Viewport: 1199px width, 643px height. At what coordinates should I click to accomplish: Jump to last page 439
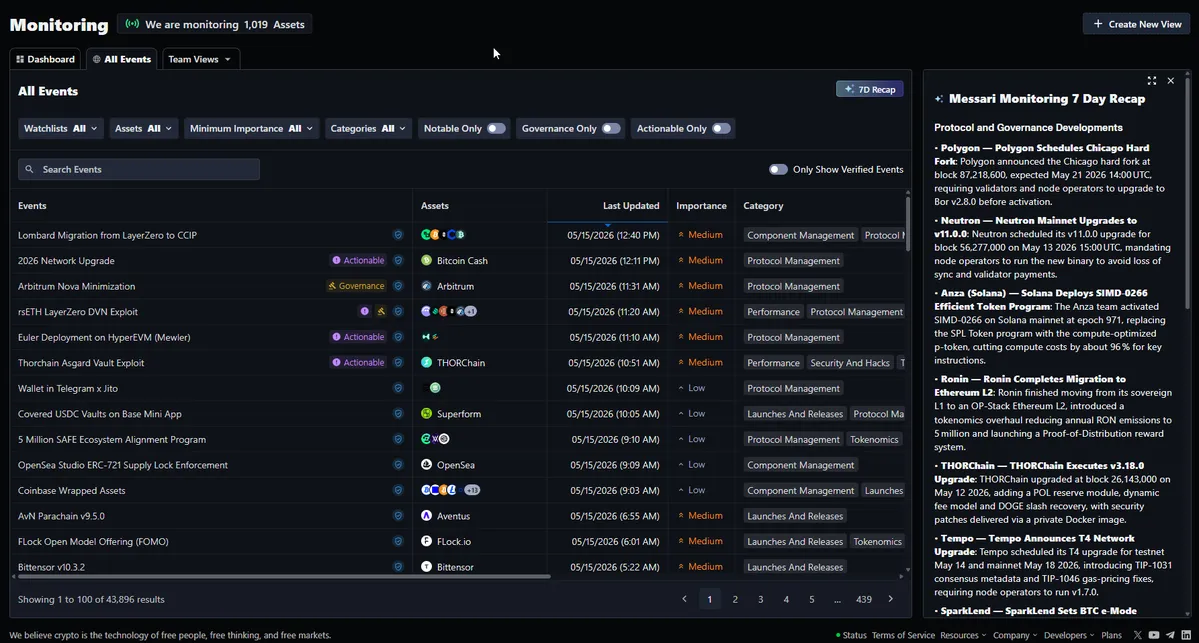(x=863, y=599)
